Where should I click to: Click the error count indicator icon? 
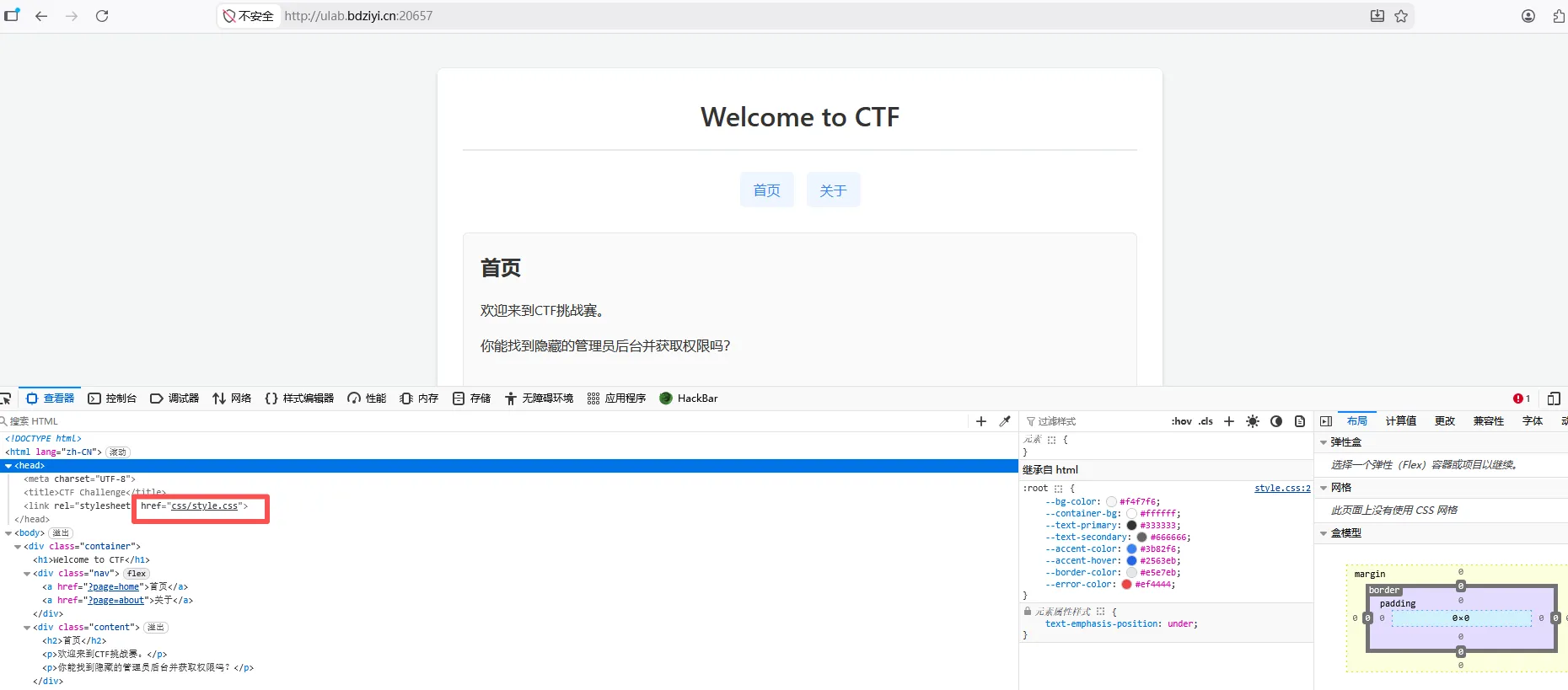[1522, 398]
